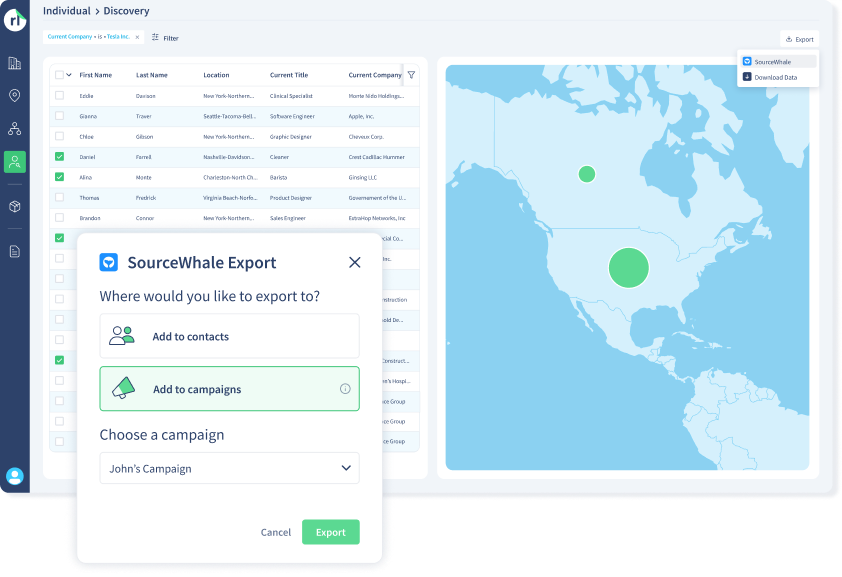Open the Export menu button at top right
The image size is (842, 577).
pyautogui.click(x=799, y=39)
